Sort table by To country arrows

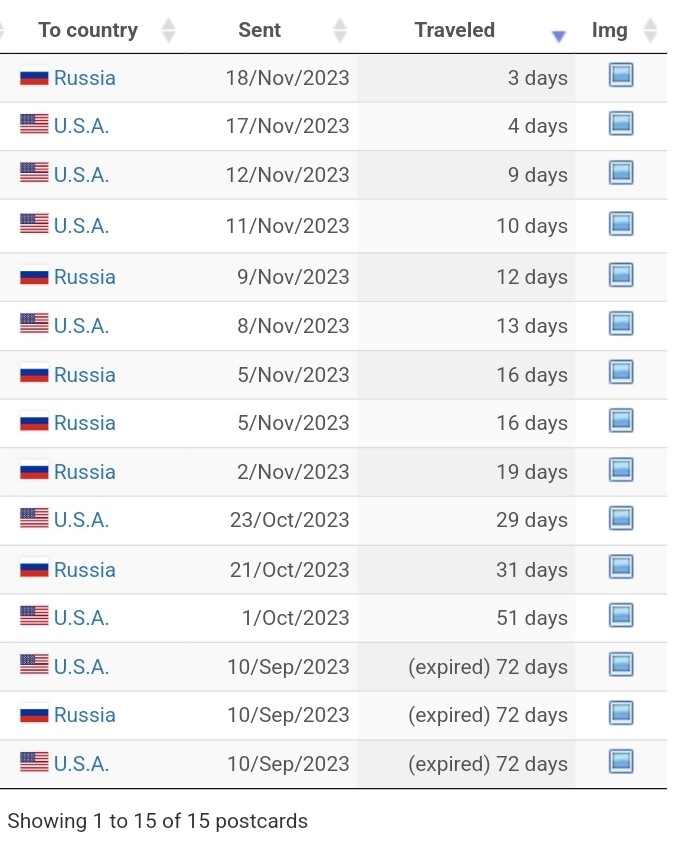click(169, 30)
